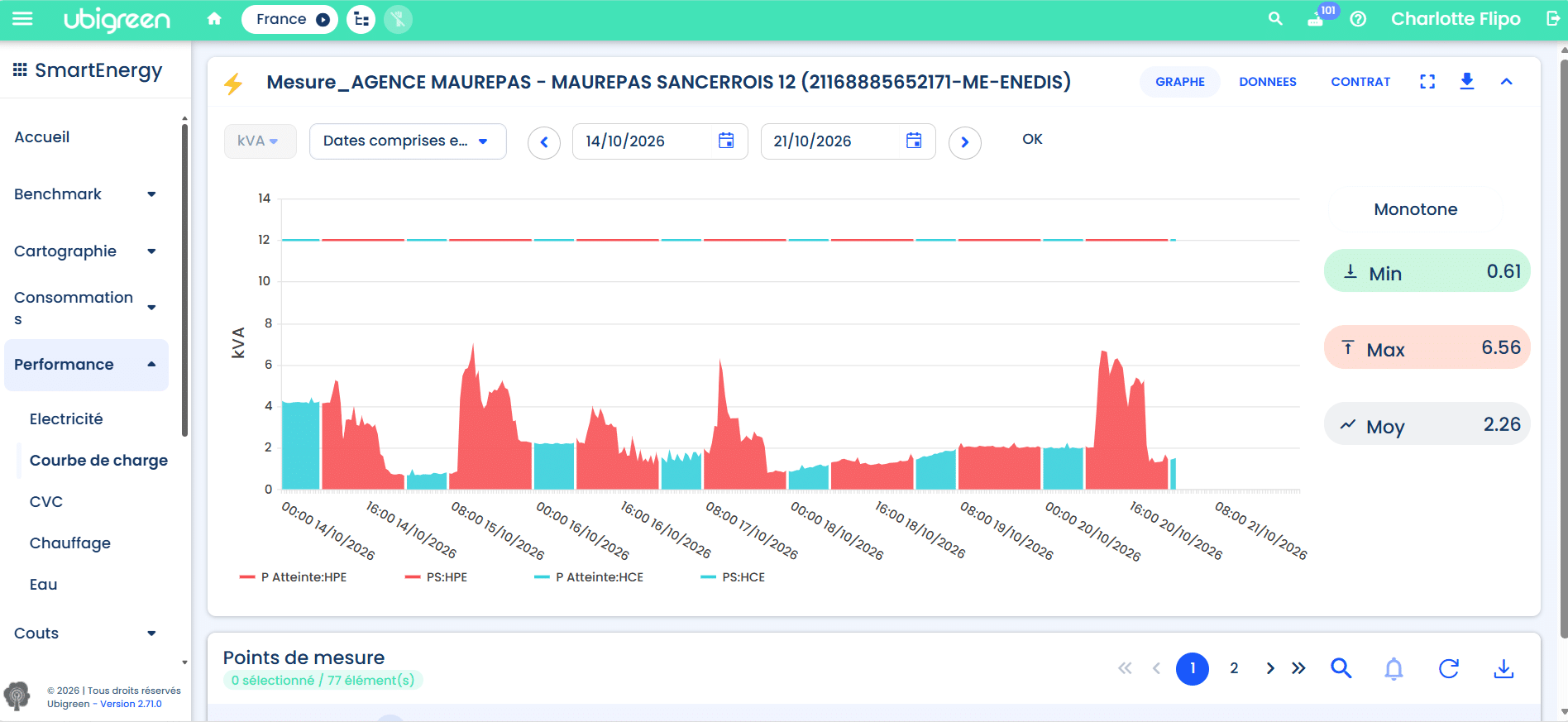Open the hamburger navigation menu
The width and height of the screenshot is (1568, 722).
click(x=23, y=19)
